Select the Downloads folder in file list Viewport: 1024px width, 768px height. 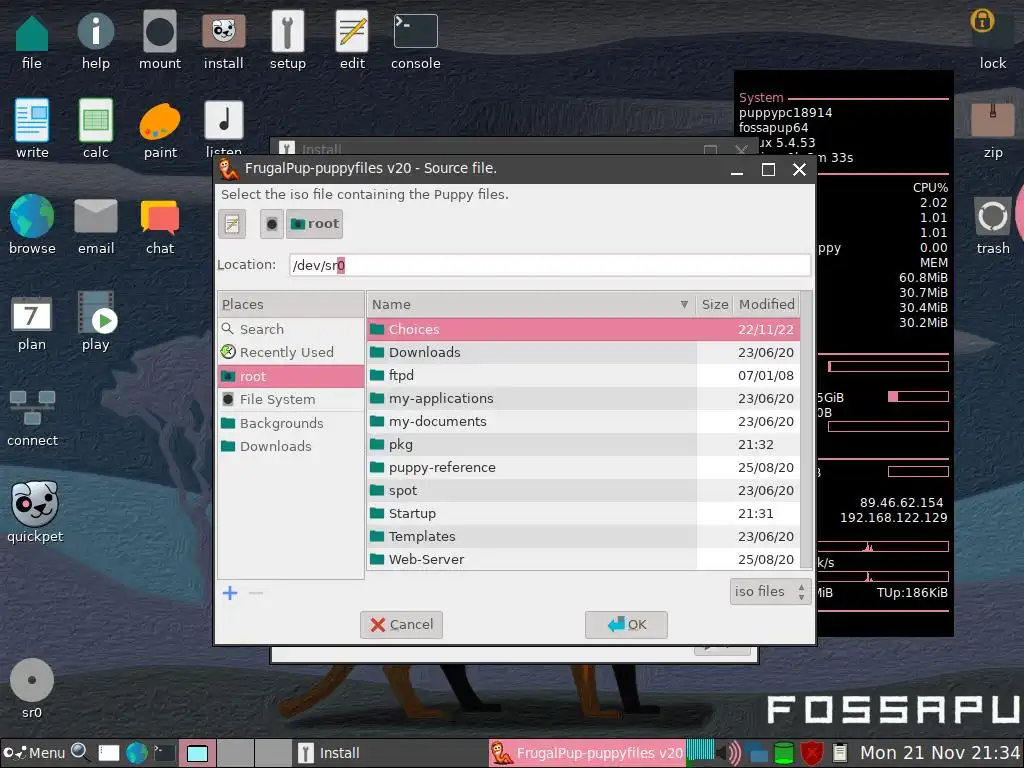click(x=583, y=353)
